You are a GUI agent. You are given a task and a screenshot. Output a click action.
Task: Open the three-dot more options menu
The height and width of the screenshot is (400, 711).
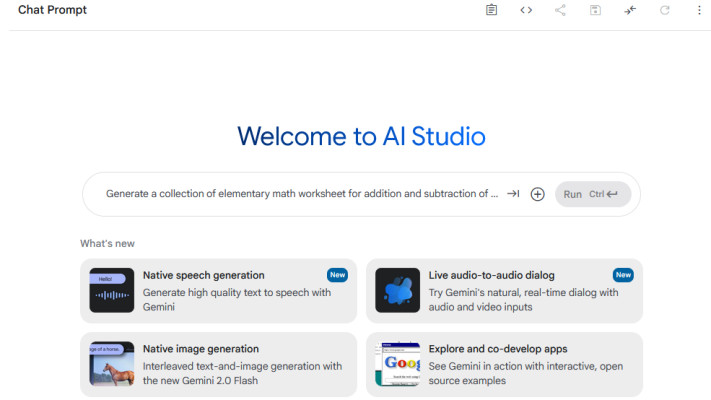(699, 10)
